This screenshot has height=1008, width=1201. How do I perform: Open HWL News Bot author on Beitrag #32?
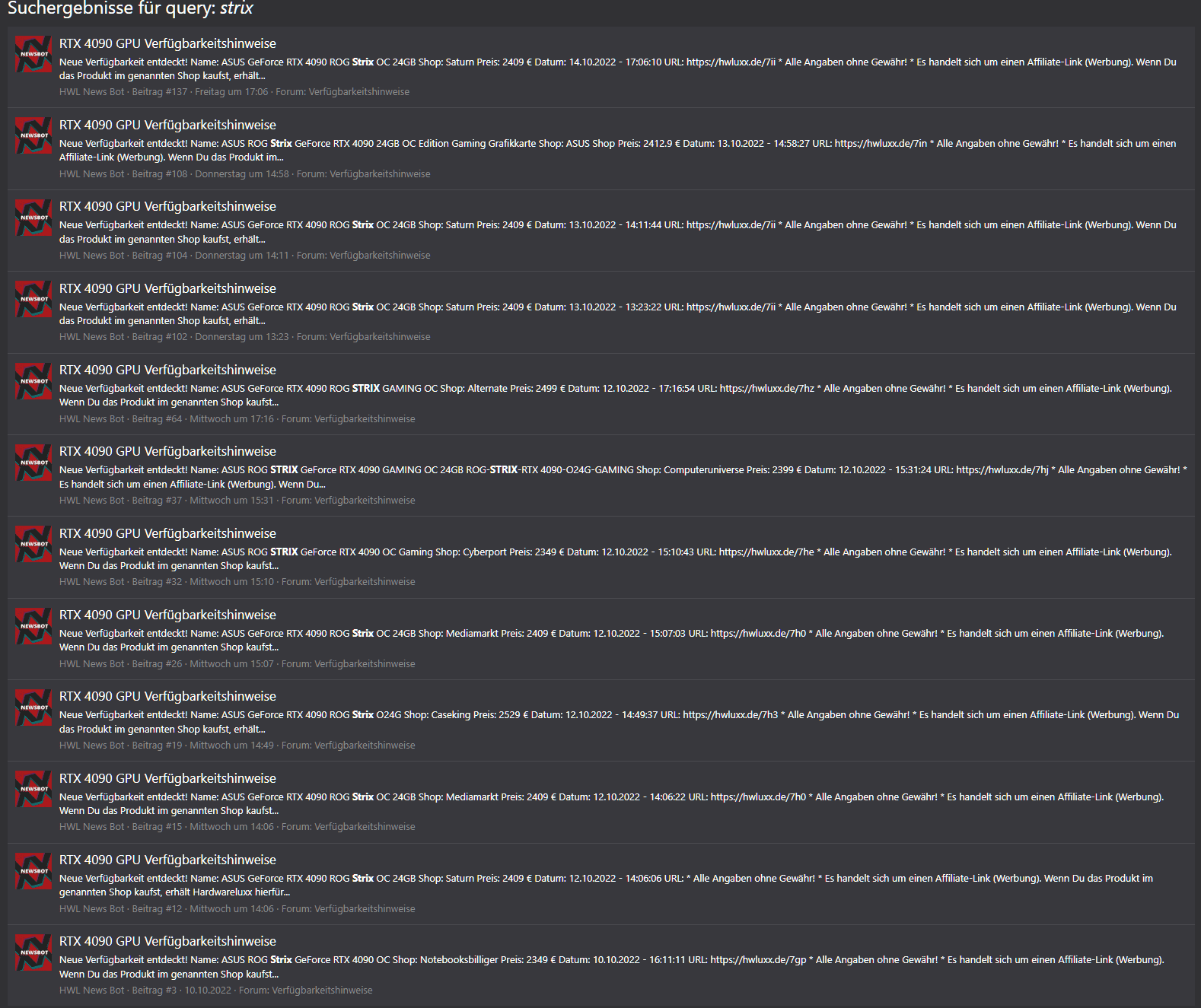pyautogui.click(x=91, y=582)
